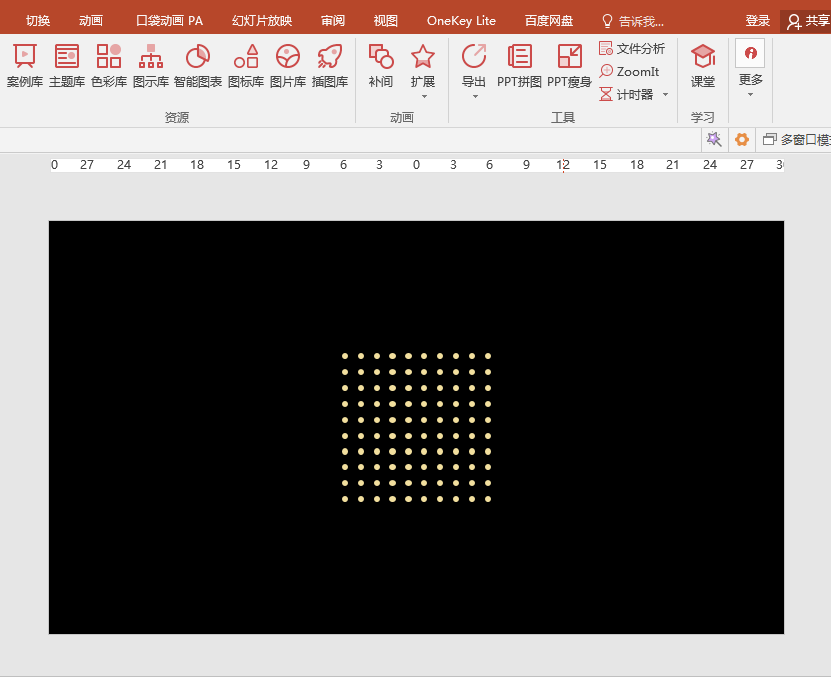Image resolution: width=831 pixels, height=677 pixels.
Task: Open the 课堂 learning classroom
Action: coord(703,66)
